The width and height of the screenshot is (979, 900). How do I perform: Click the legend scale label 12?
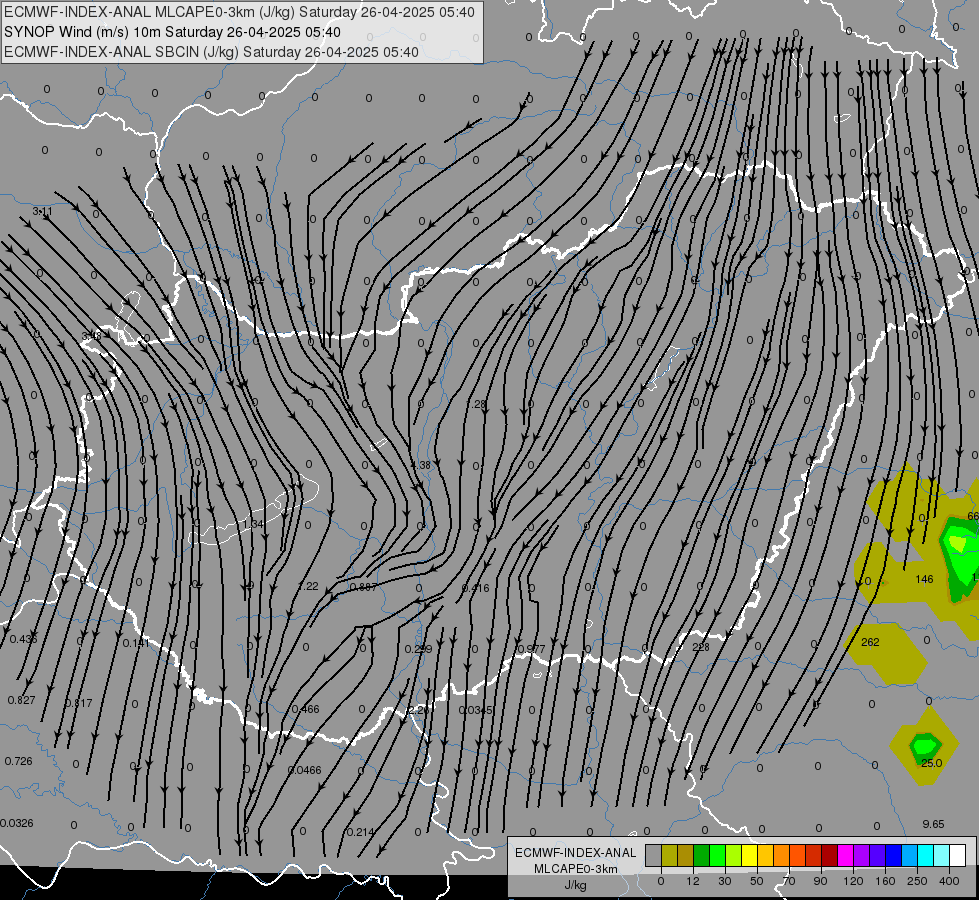(692, 881)
